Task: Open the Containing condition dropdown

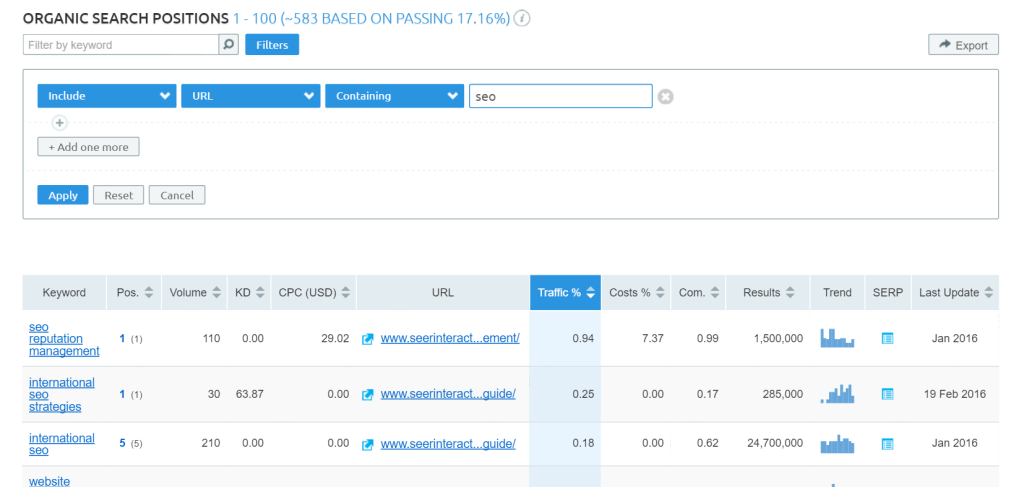Action: [394, 96]
